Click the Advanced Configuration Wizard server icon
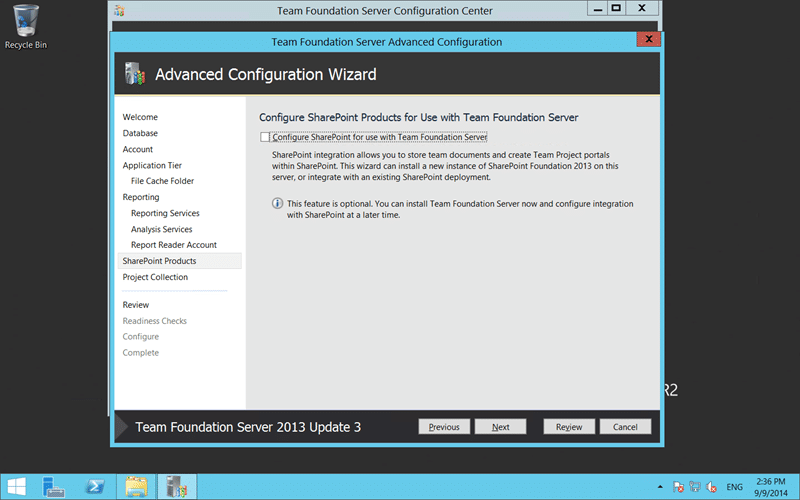The image size is (800, 500). (x=135, y=74)
